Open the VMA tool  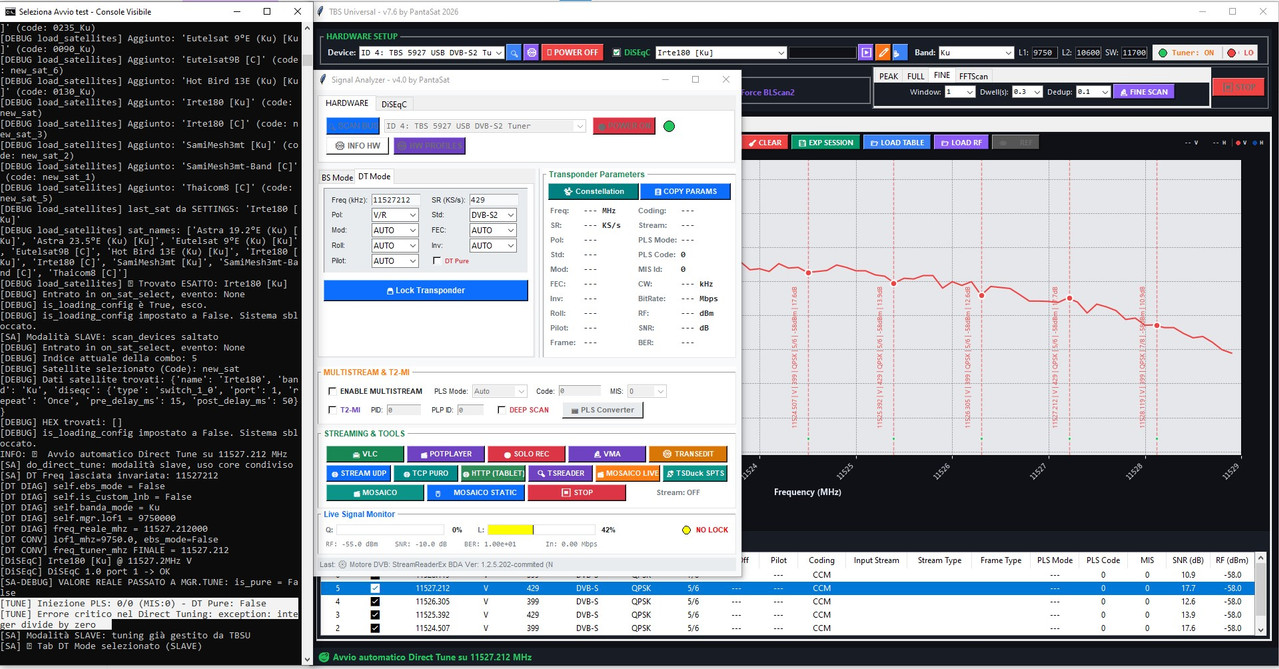pyautogui.click(x=606, y=454)
